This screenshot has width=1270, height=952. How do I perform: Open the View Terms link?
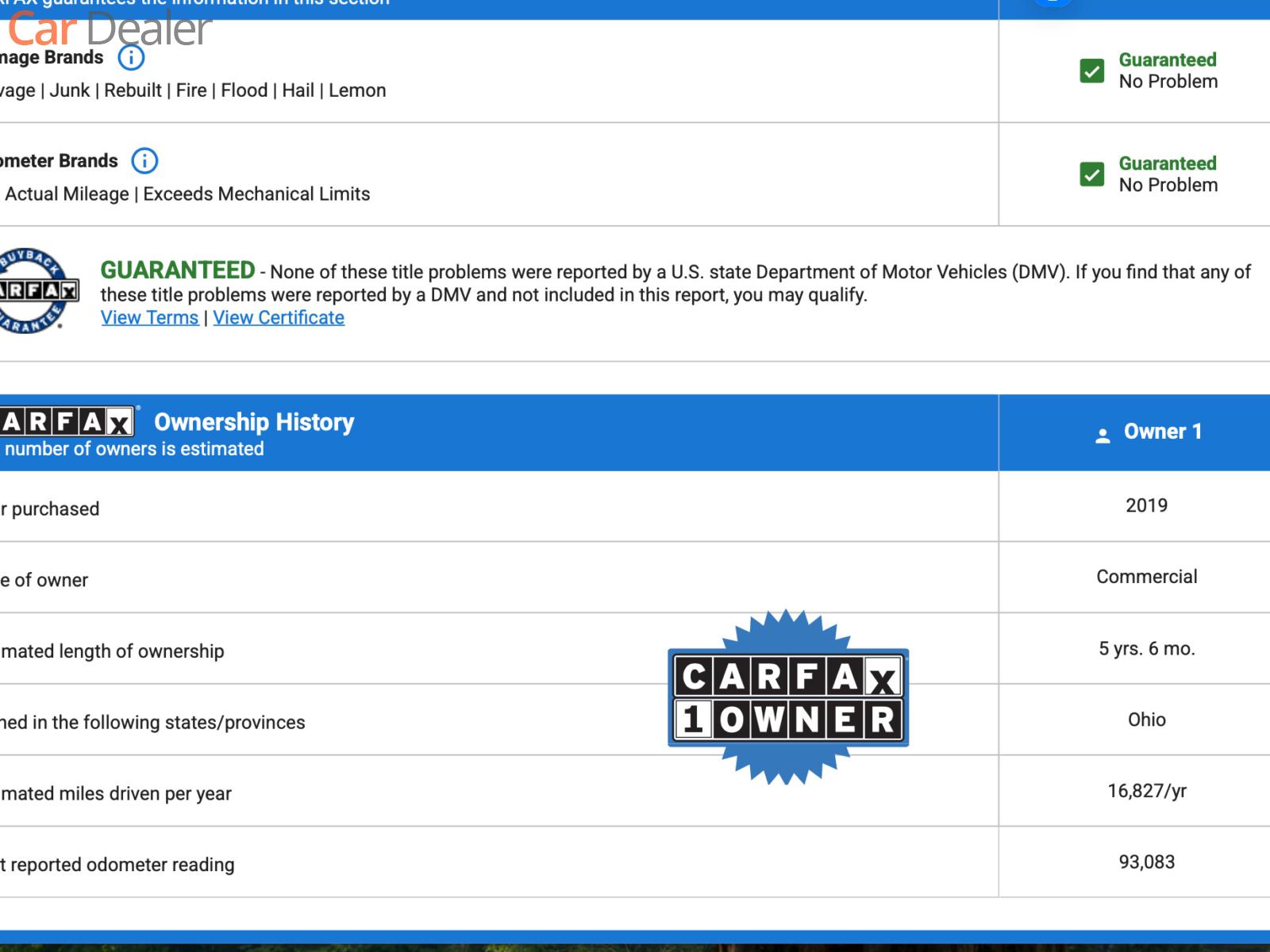coord(149,318)
